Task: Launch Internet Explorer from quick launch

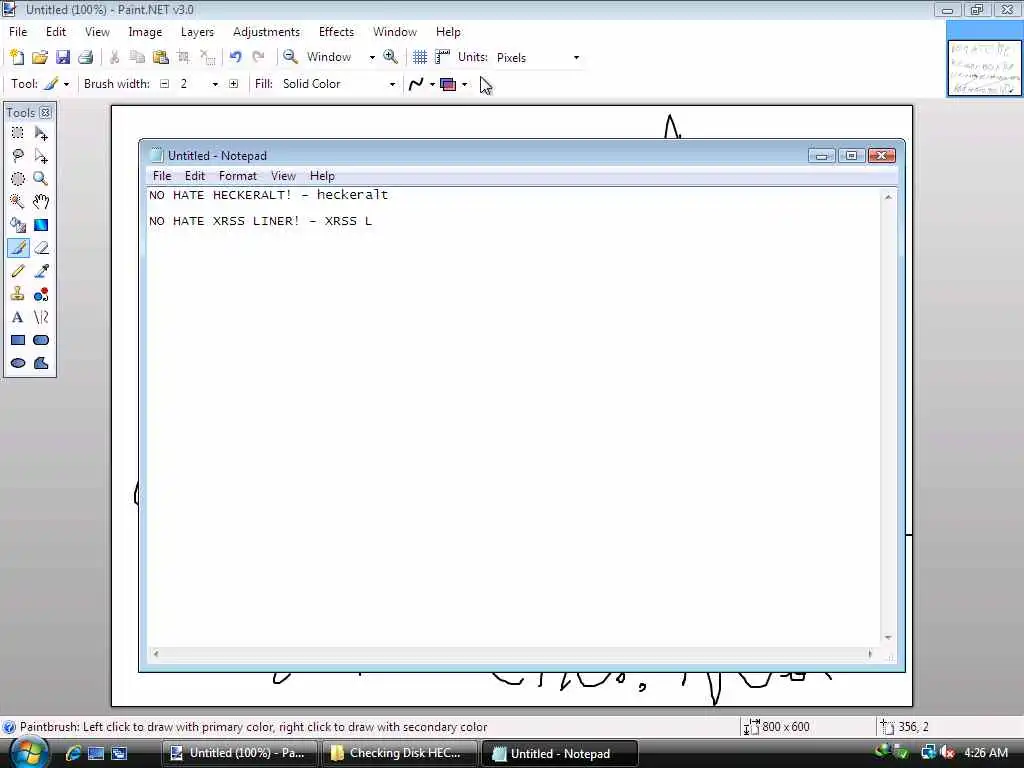Action: click(73, 753)
